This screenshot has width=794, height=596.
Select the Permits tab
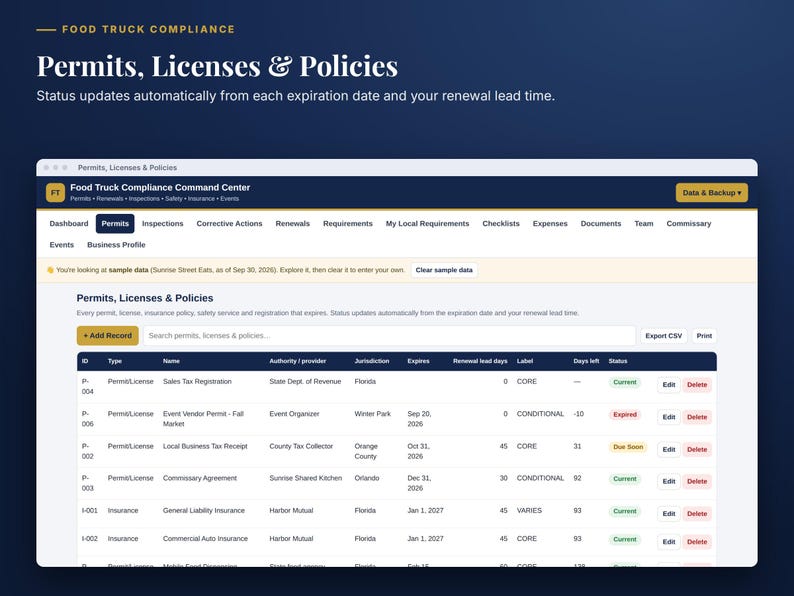[x=115, y=223]
